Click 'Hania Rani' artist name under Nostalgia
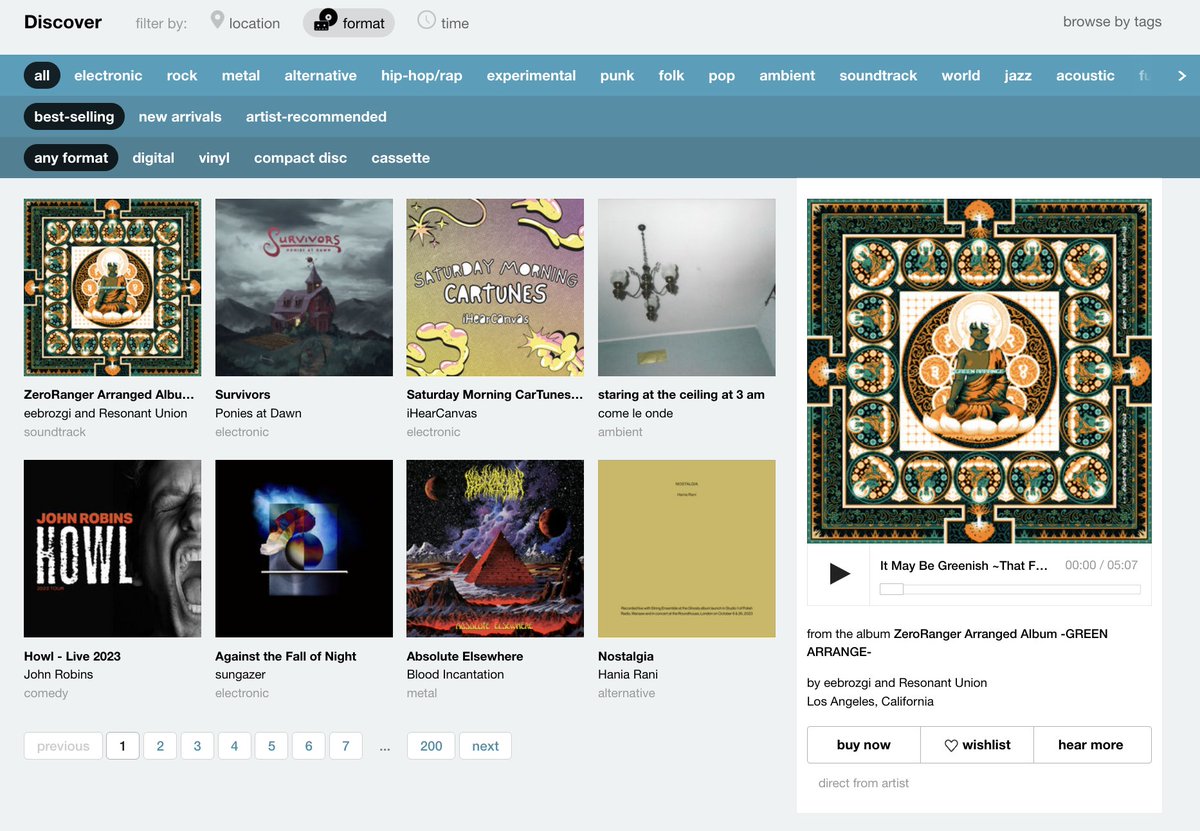This screenshot has width=1200, height=831. coord(628,674)
